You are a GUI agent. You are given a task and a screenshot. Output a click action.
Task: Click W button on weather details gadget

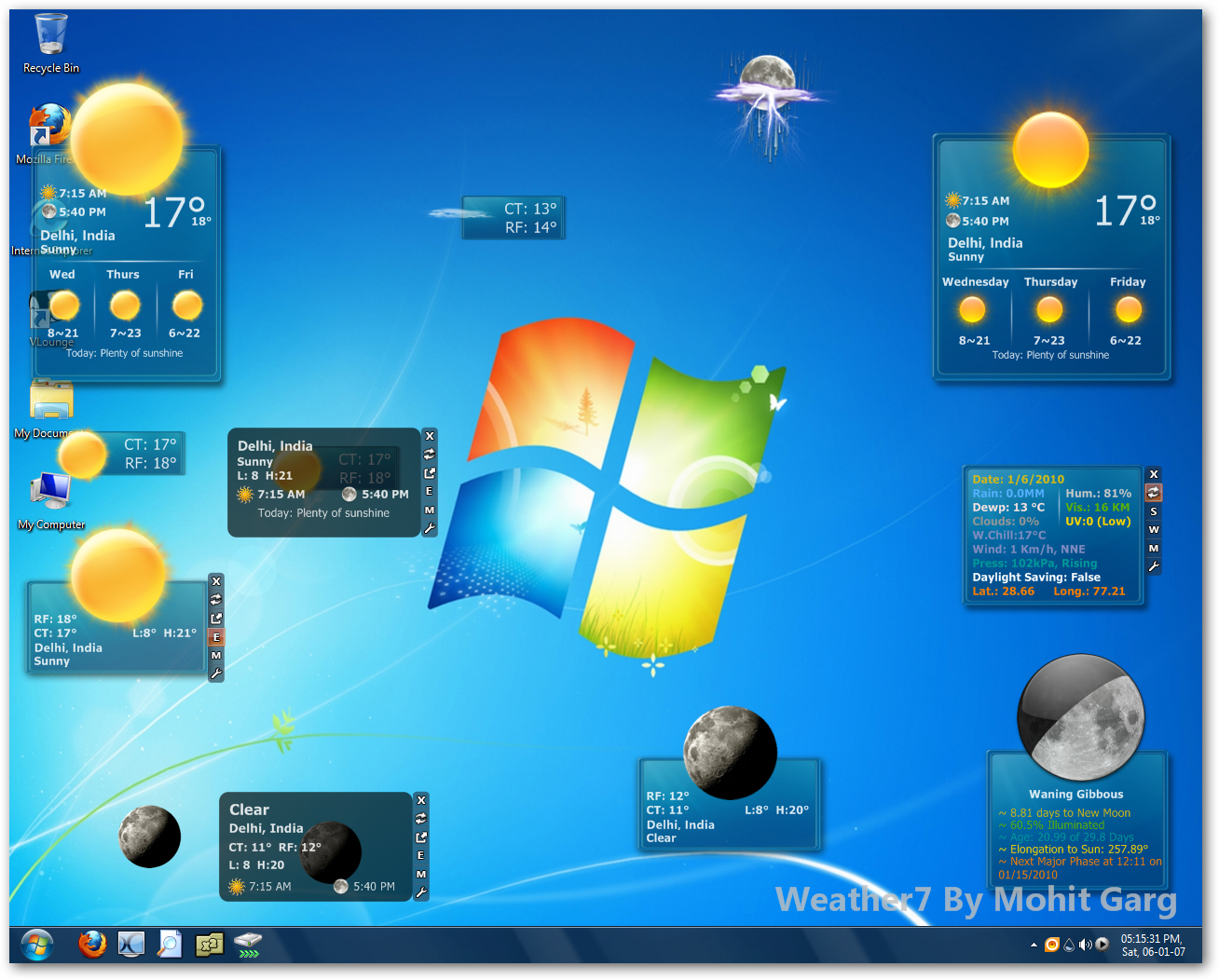pos(1154,529)
